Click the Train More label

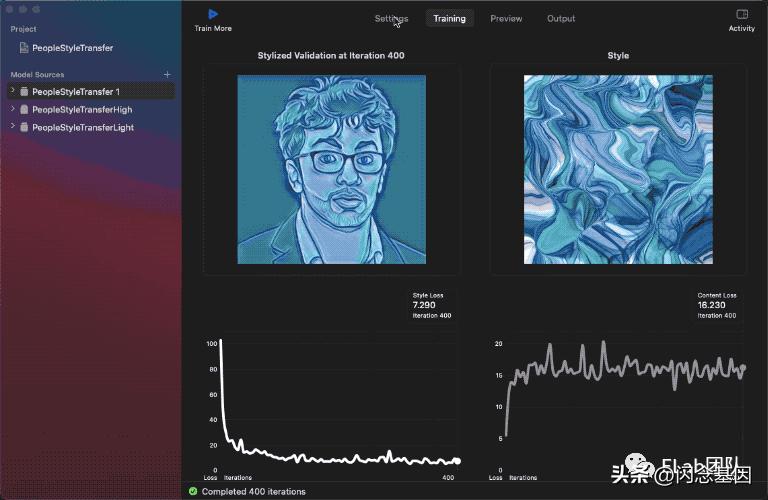pyautogui.click(x=213, y=28)
